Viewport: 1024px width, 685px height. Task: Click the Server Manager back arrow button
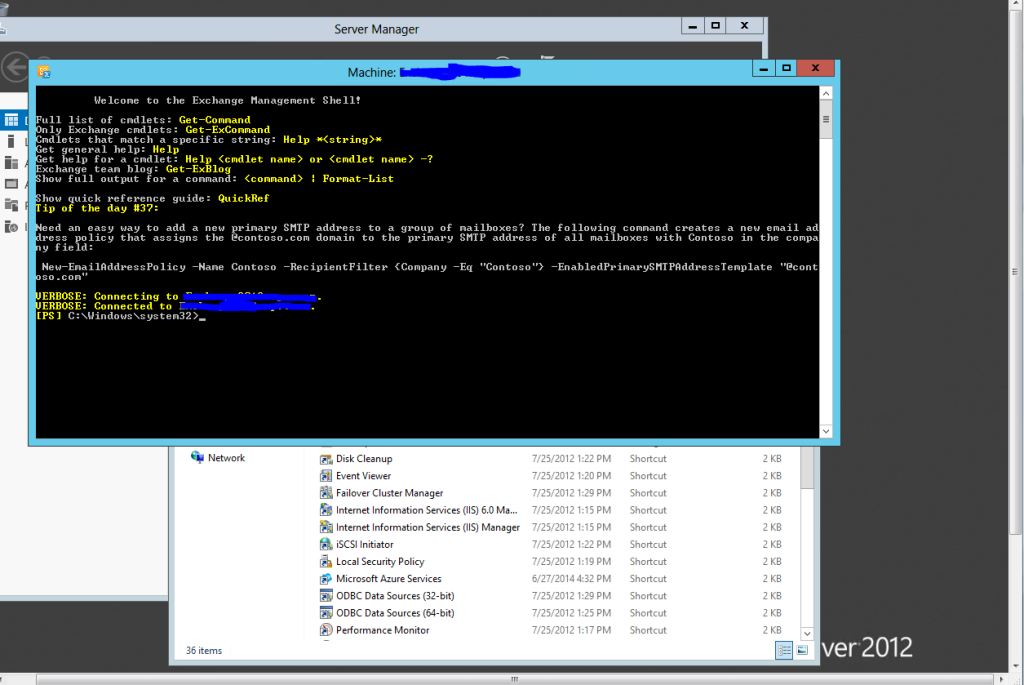[14, 67]
